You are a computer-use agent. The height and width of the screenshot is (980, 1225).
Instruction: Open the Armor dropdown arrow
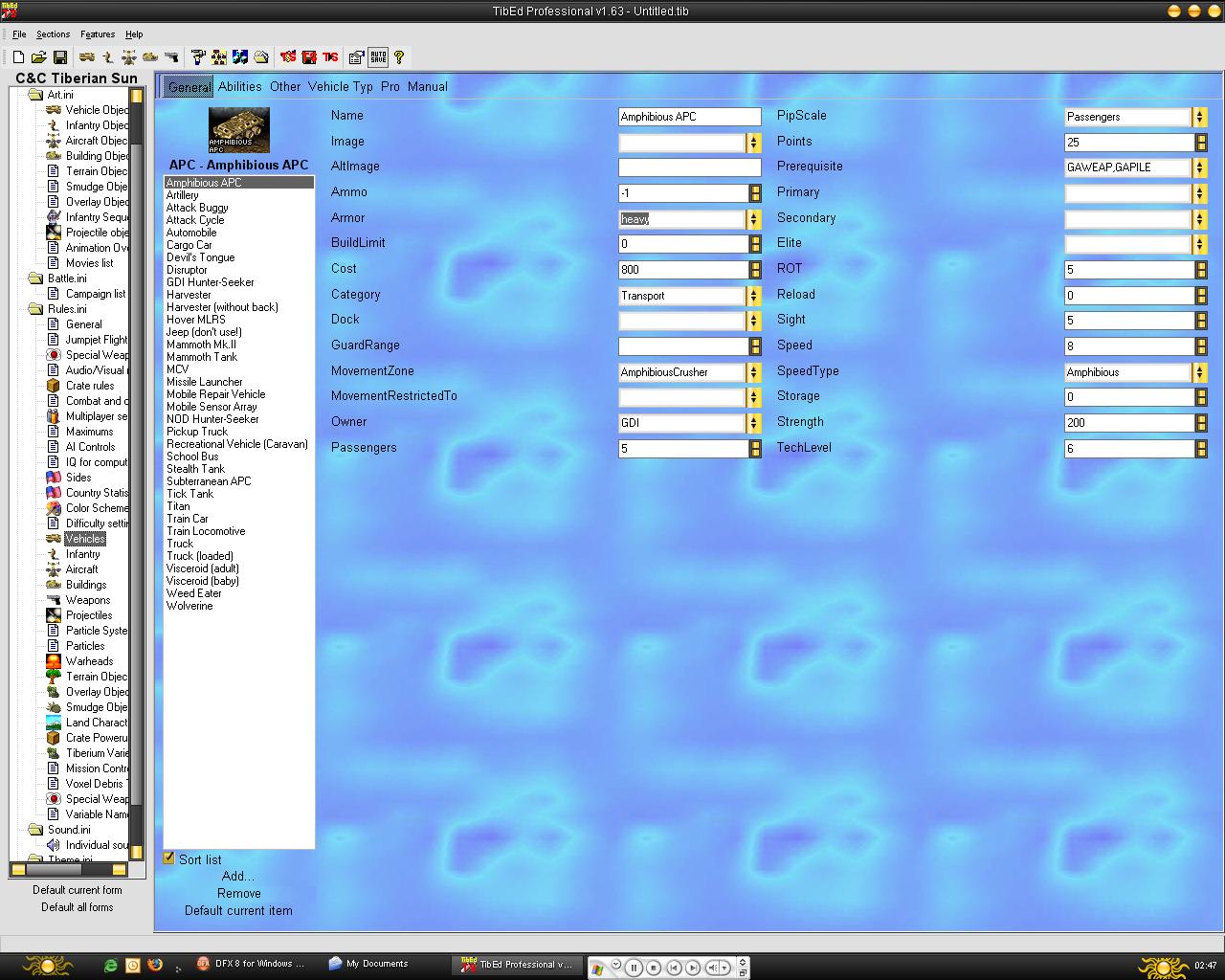point(754,219)
